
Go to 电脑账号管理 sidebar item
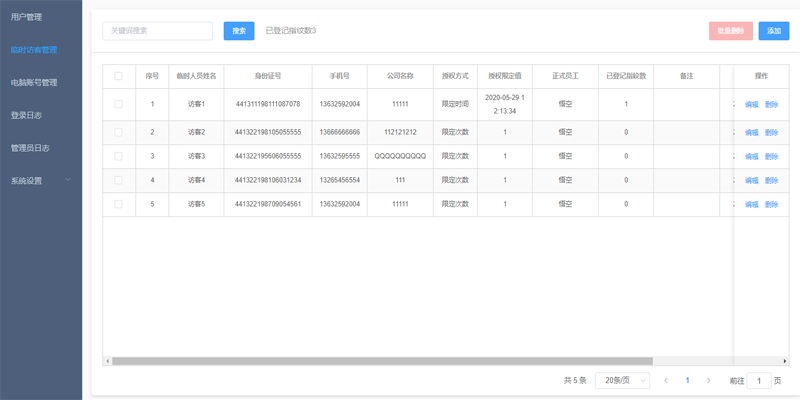[x=34, y=82]
